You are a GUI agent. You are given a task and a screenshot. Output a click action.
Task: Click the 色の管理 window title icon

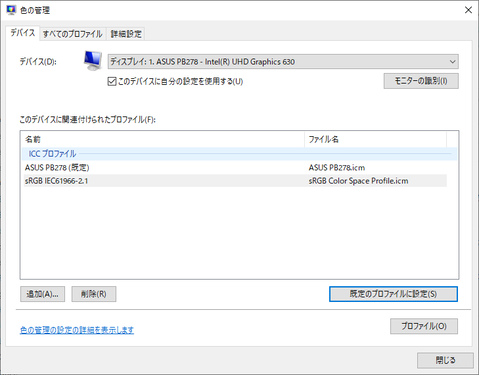(x=11, y=10)
